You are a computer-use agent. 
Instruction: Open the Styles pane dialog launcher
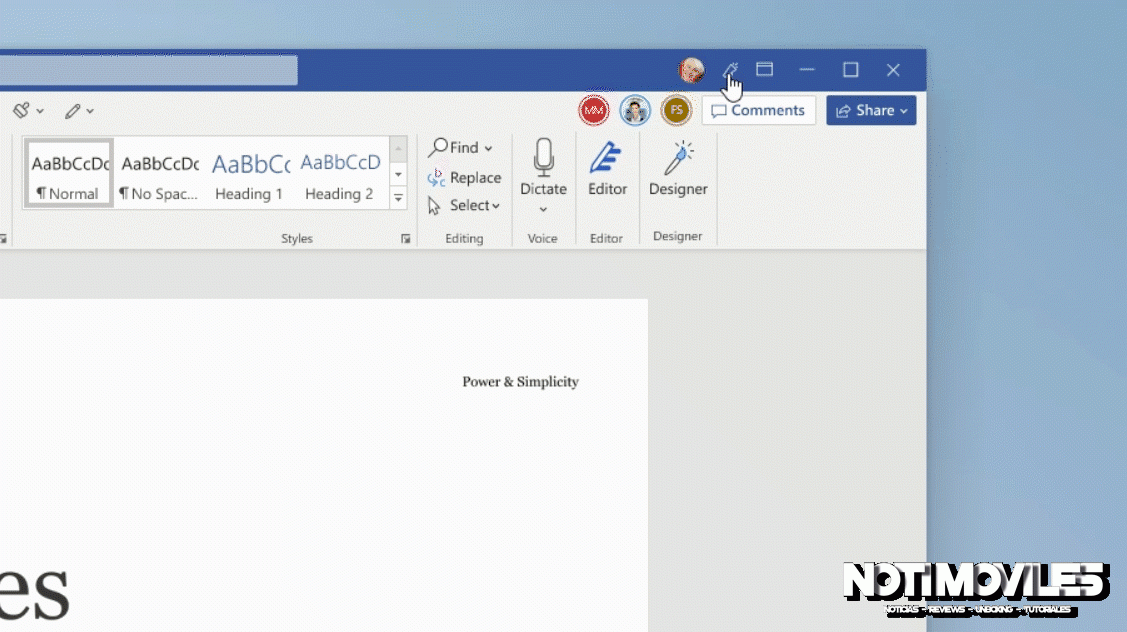(405, 239)
